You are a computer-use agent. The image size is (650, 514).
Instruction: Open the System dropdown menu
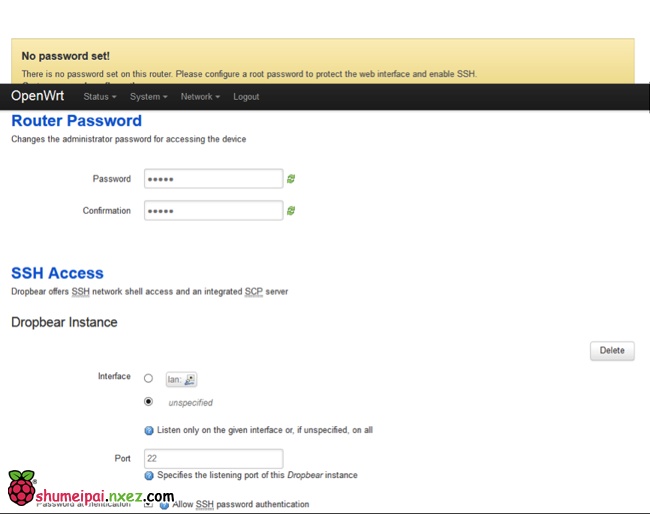point(149,97)
